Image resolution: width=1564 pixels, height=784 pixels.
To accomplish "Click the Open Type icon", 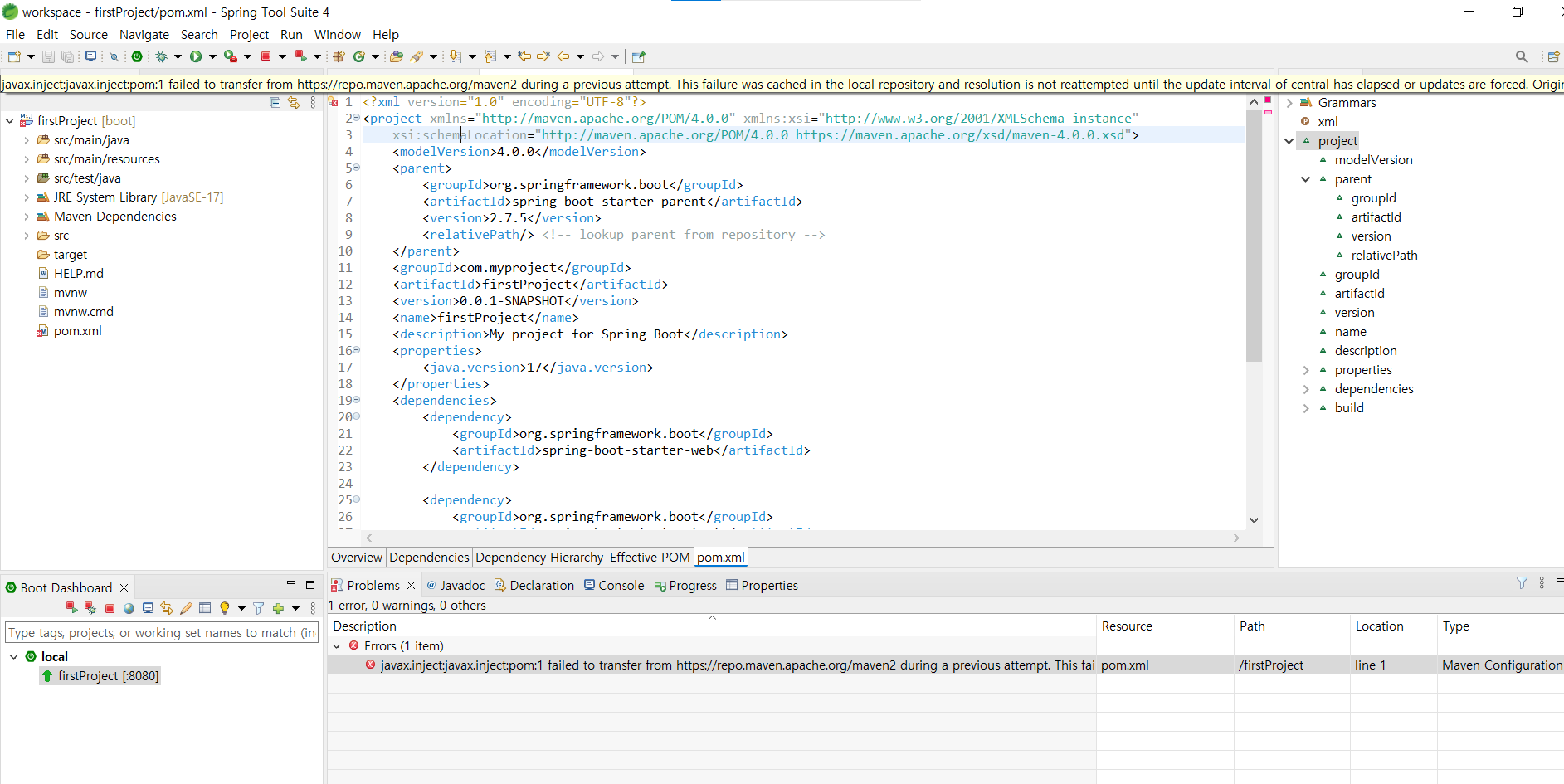I will click(x=396, y=56).
